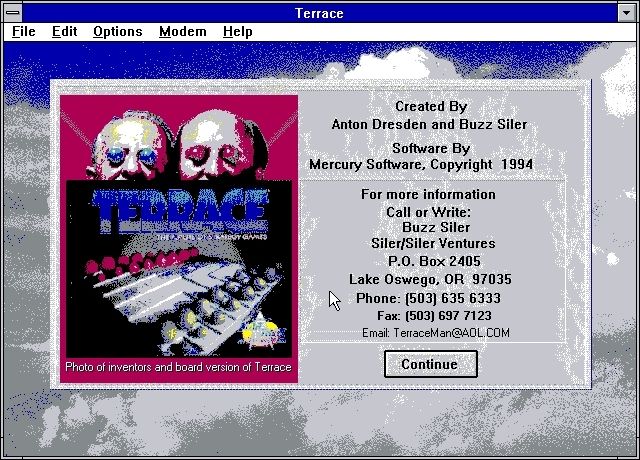This screenshot has width=640, height=460.
Task: Open the Edit menu
Action: click(65, 31)
